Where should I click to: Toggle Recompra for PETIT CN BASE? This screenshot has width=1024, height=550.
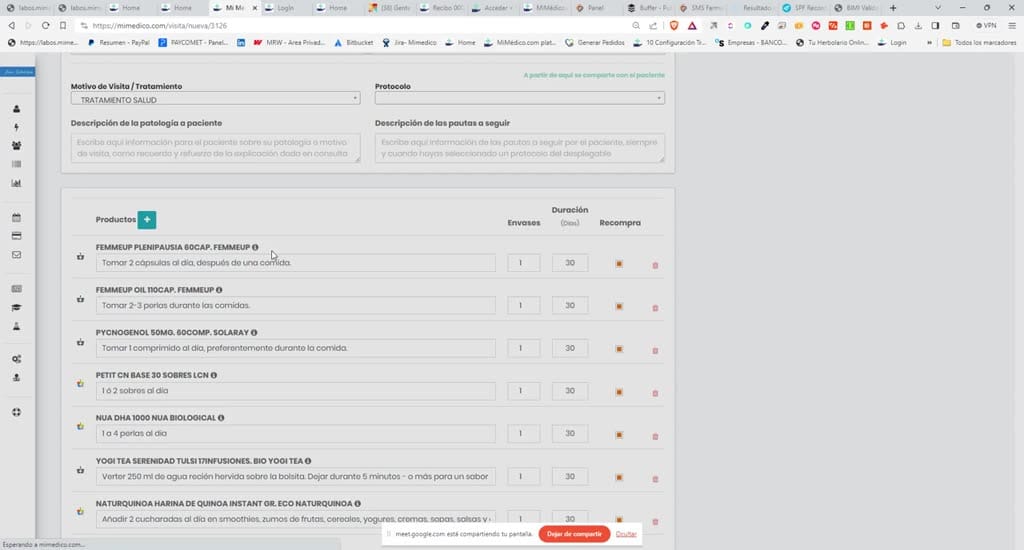click(x=619, y=391)
